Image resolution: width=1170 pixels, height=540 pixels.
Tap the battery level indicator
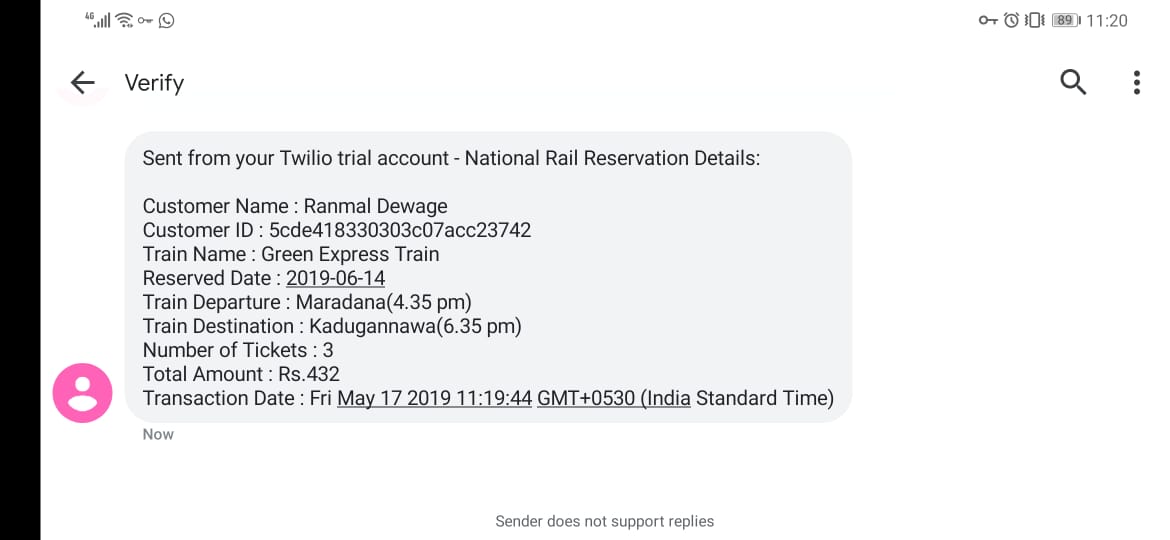click(1066, 21)
